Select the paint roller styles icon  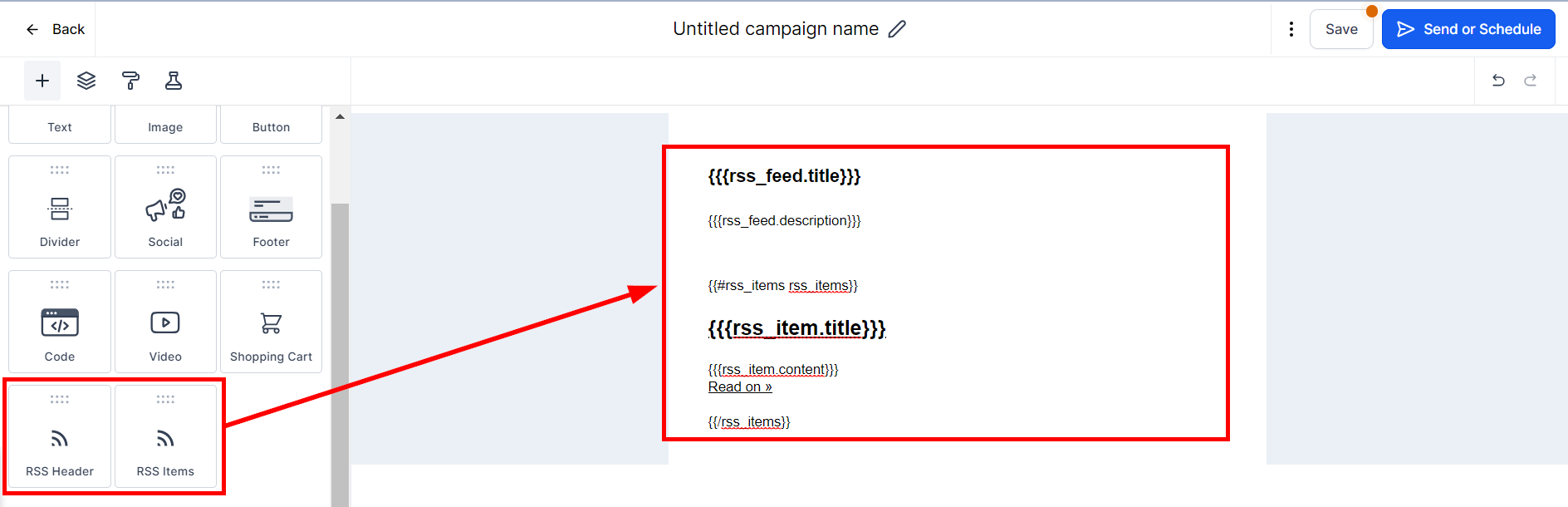click(130, 81)
